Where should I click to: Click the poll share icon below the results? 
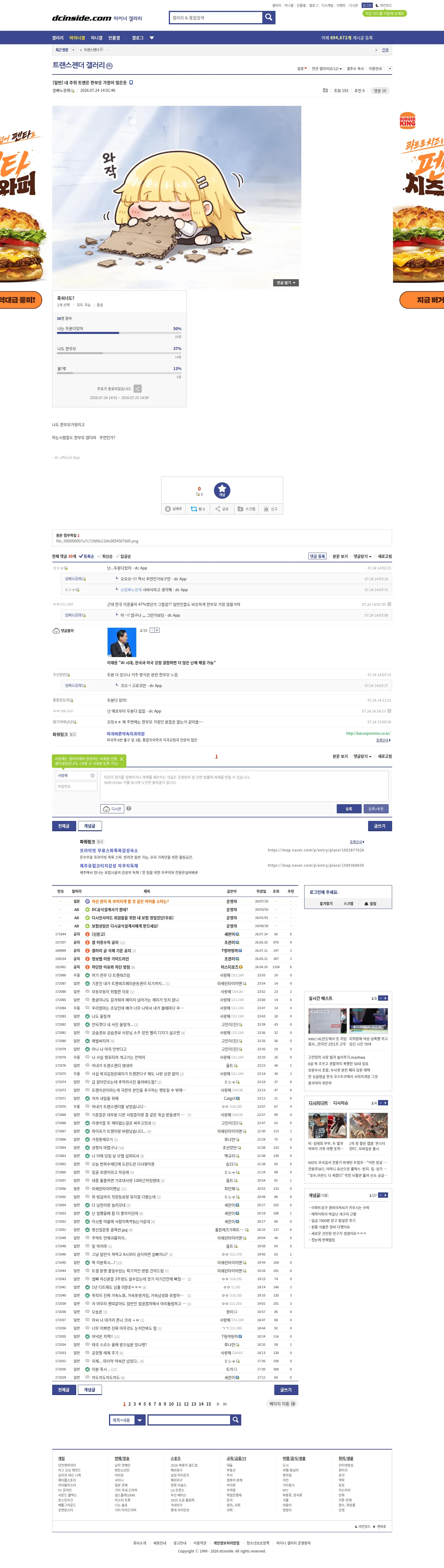(x=137, y=388)
